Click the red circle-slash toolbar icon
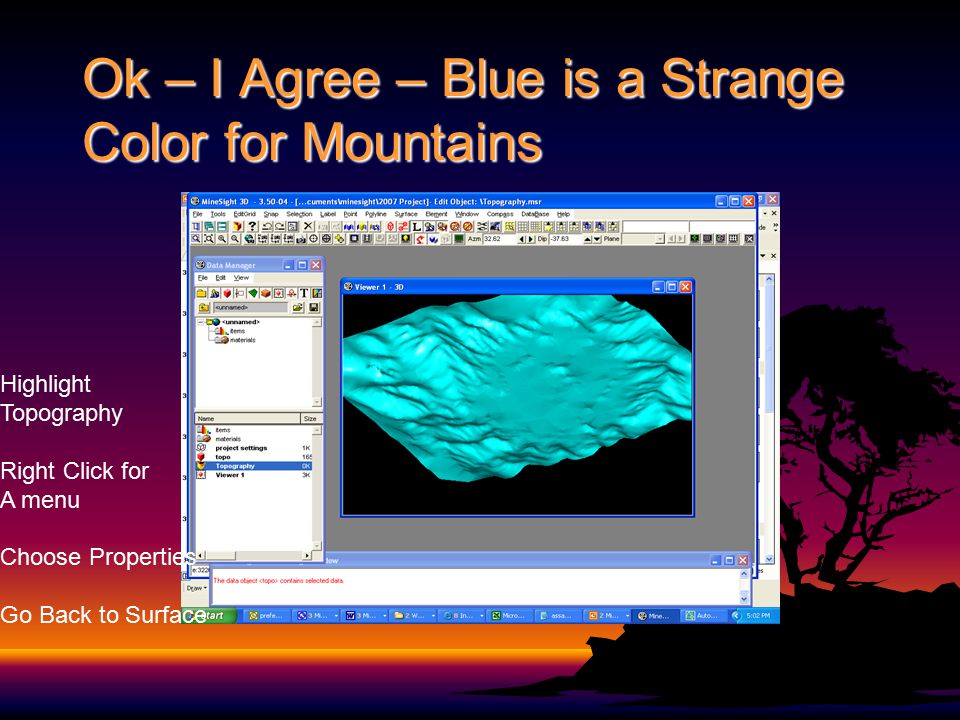 coord(468,227)
